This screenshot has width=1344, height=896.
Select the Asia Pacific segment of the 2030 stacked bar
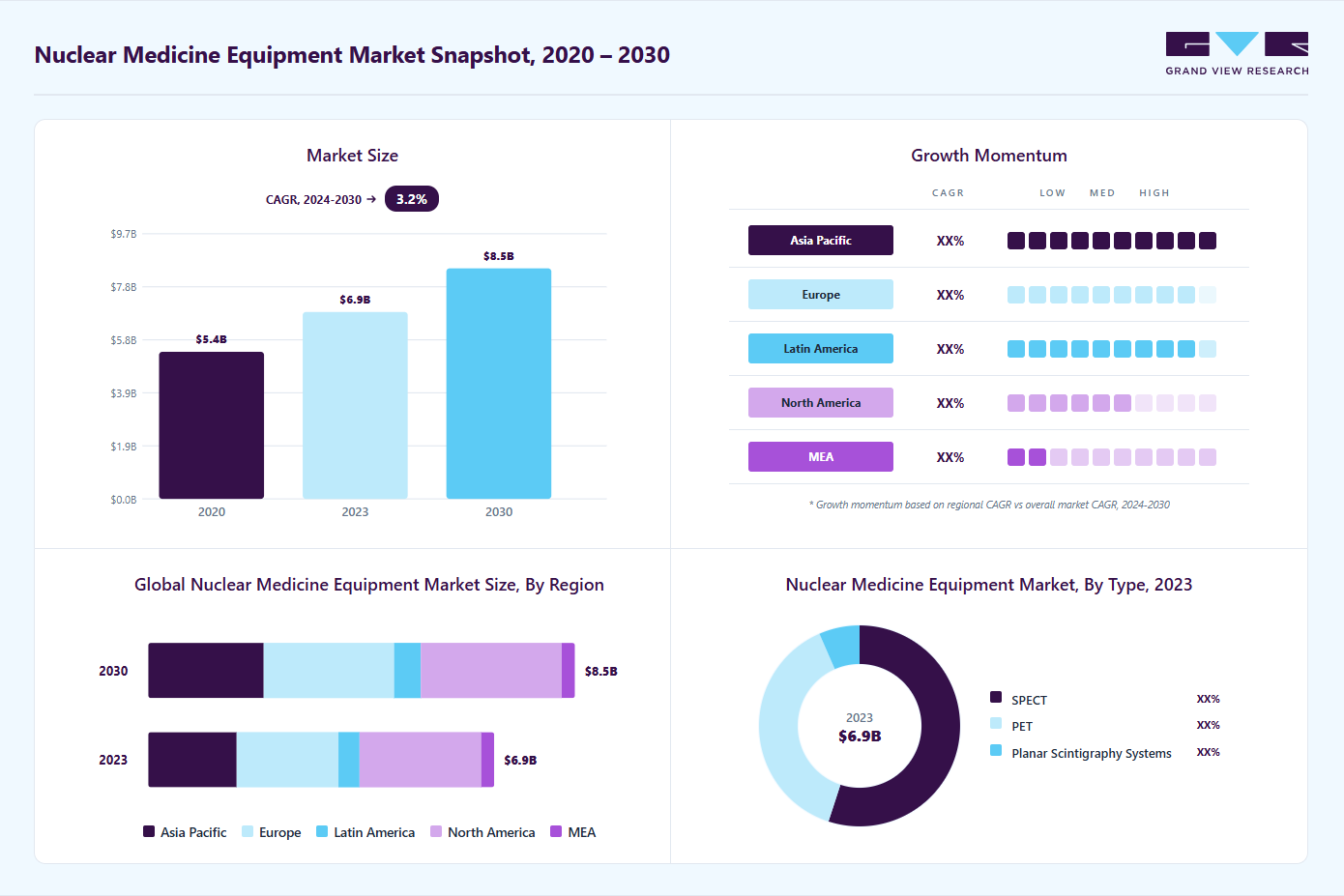point(206,671)
